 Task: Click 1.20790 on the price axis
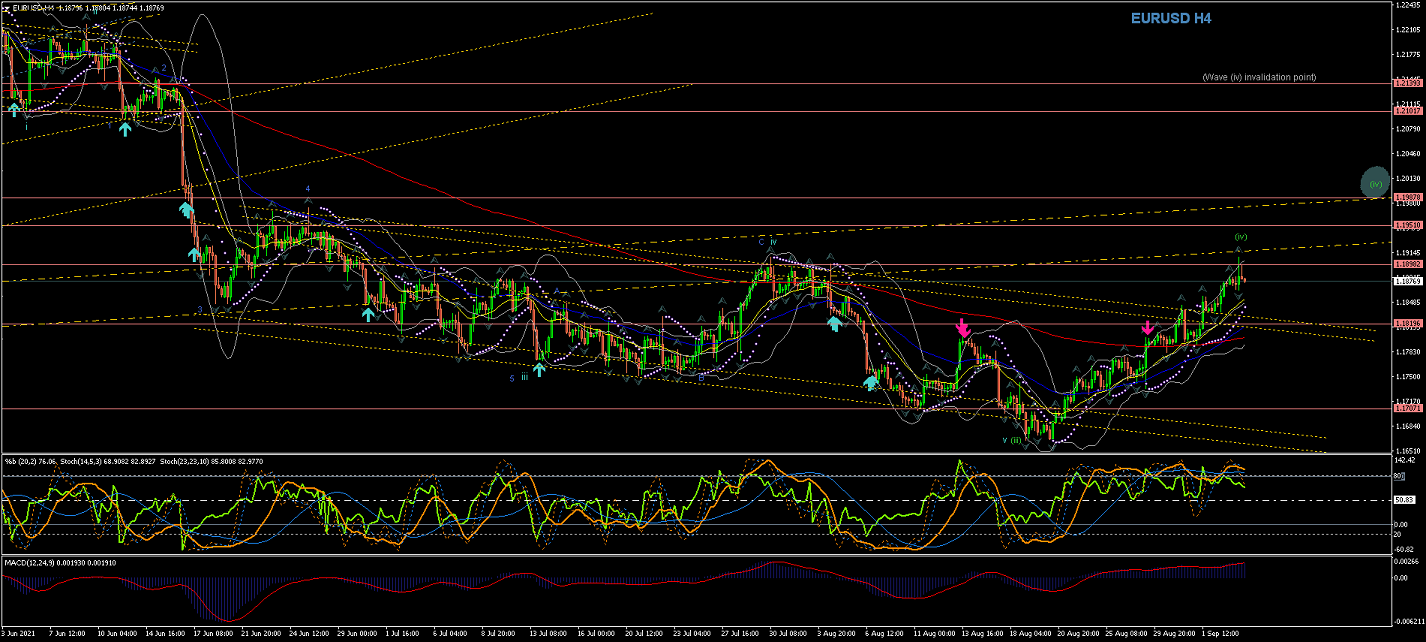[x=1408, y=128]
